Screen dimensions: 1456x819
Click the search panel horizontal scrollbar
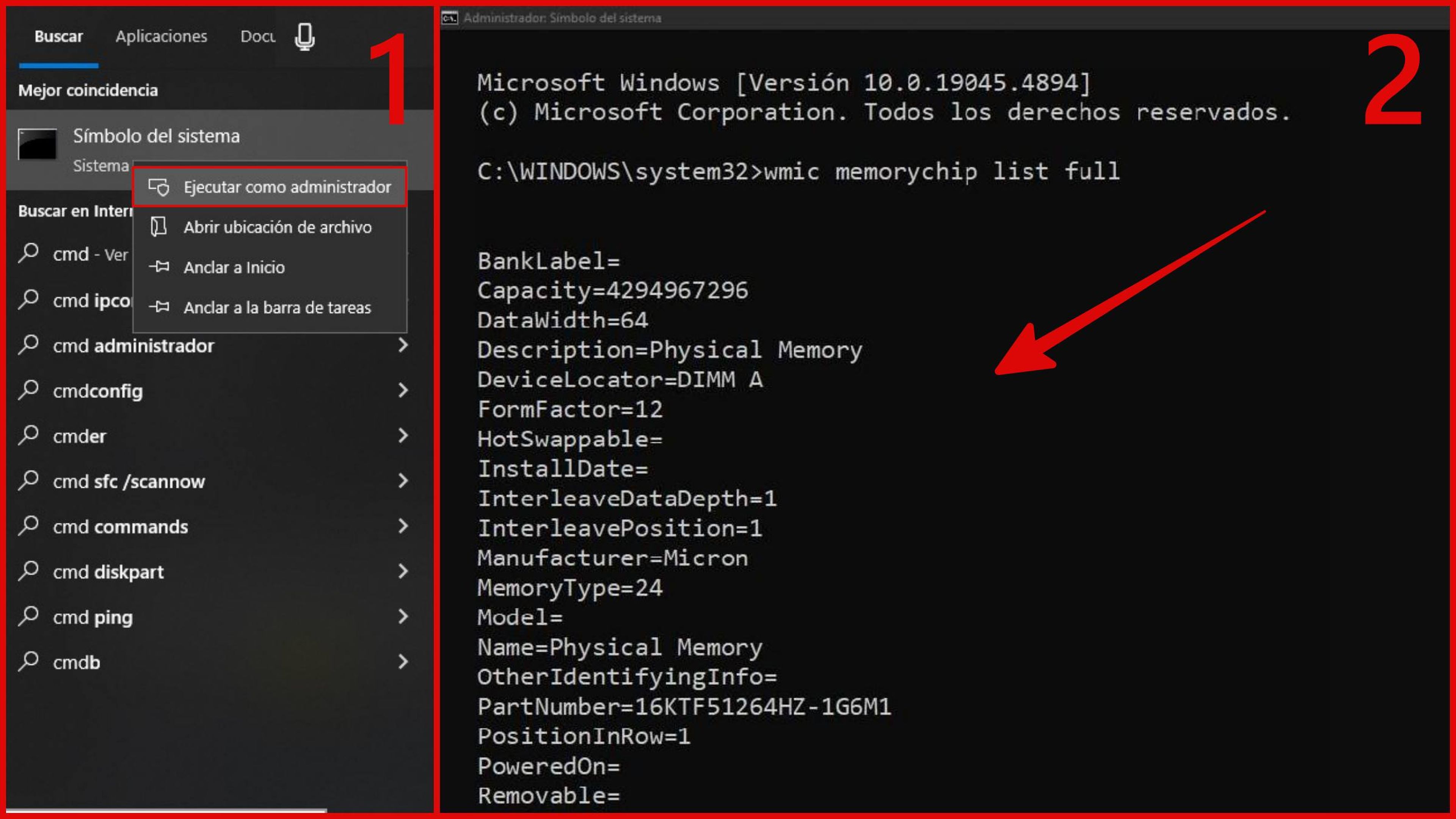click(167, 811)
